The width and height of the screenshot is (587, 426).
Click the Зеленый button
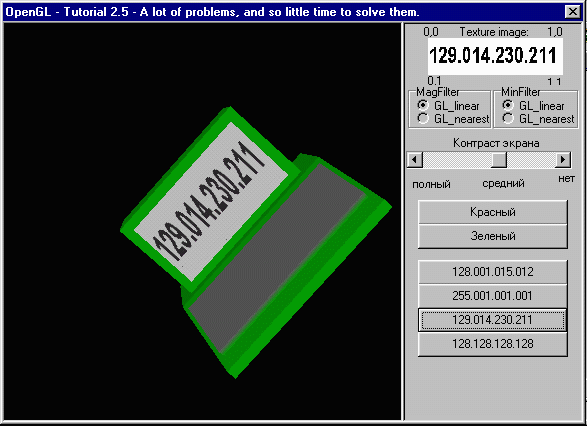(493, 236)
